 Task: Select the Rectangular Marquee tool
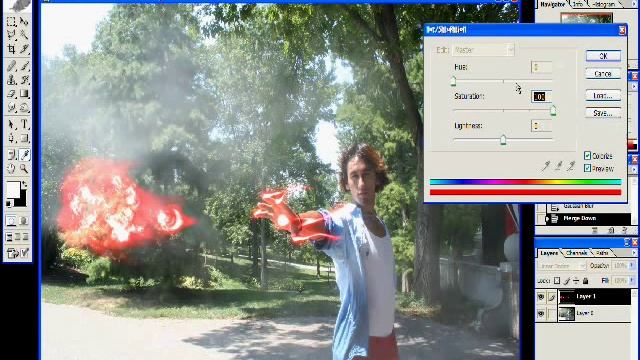click(x=11, y=21)
